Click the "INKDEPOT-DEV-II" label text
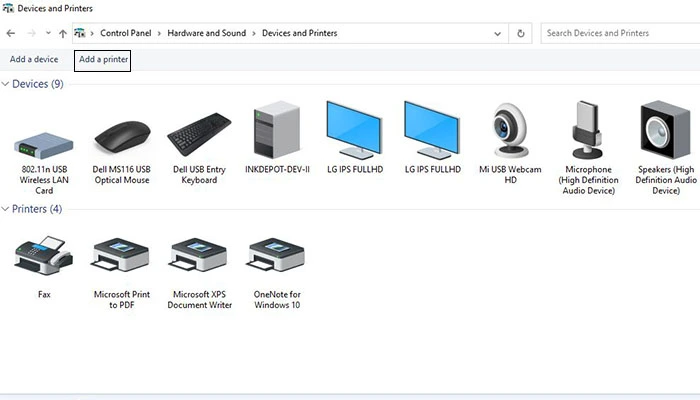The image size is (700, 400). pyautogui.click(x=277, y=170)
